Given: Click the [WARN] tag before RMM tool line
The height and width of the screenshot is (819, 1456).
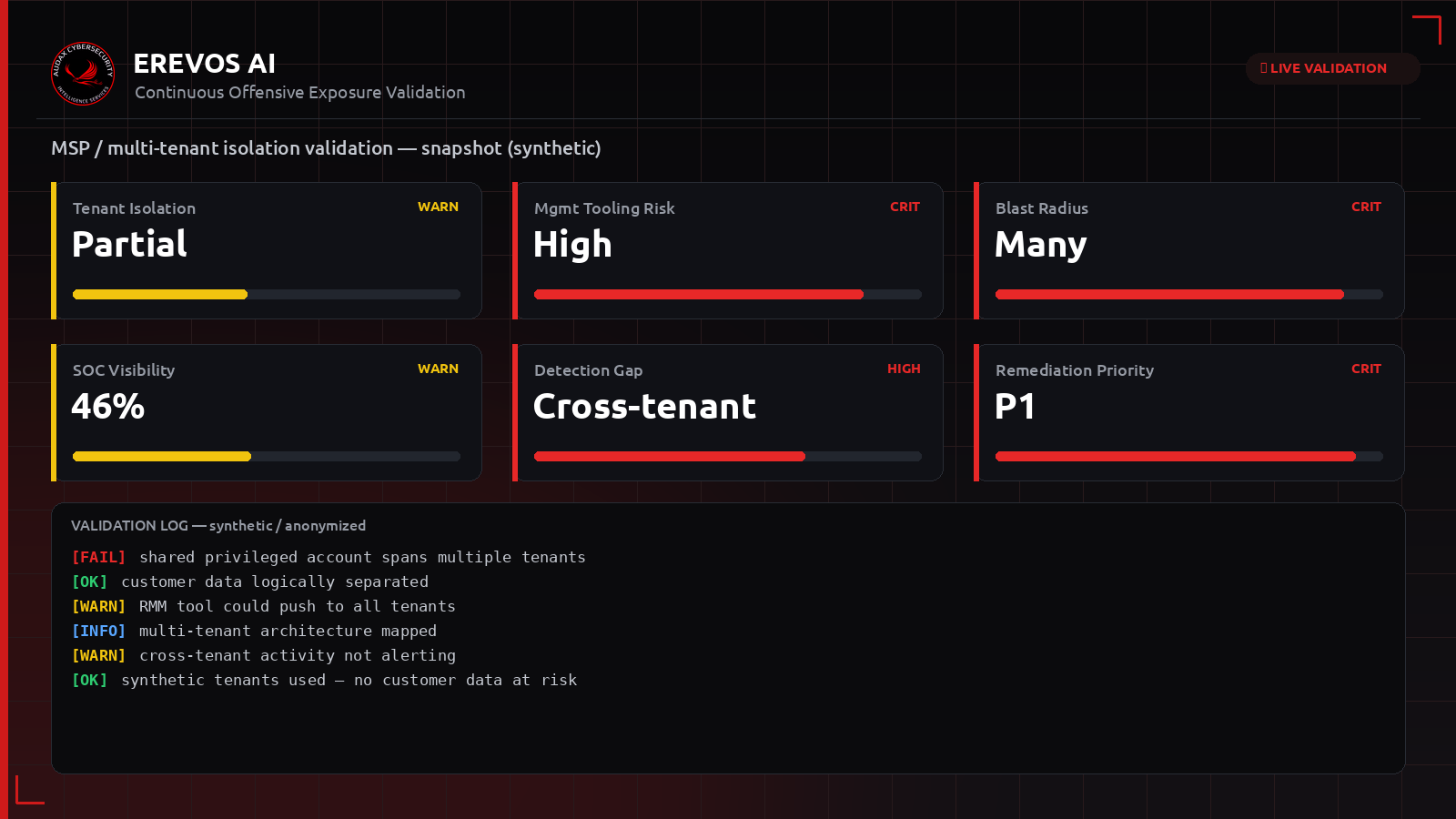Looking at the screenshot, I should point(98,606).
